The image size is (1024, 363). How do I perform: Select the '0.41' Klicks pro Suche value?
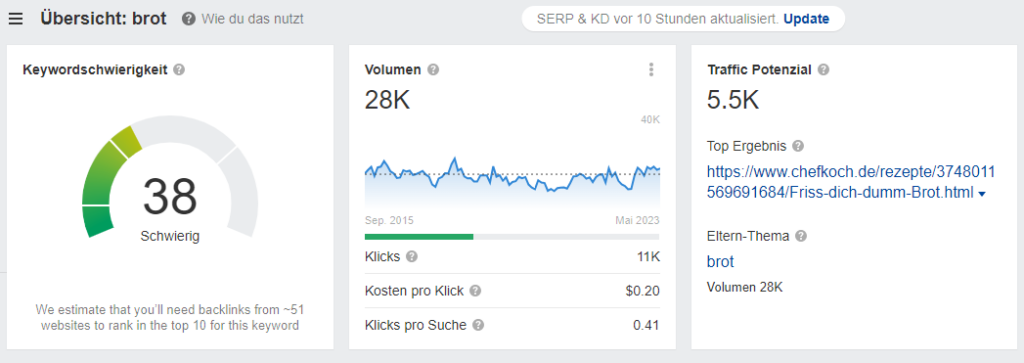click(647, 324)
